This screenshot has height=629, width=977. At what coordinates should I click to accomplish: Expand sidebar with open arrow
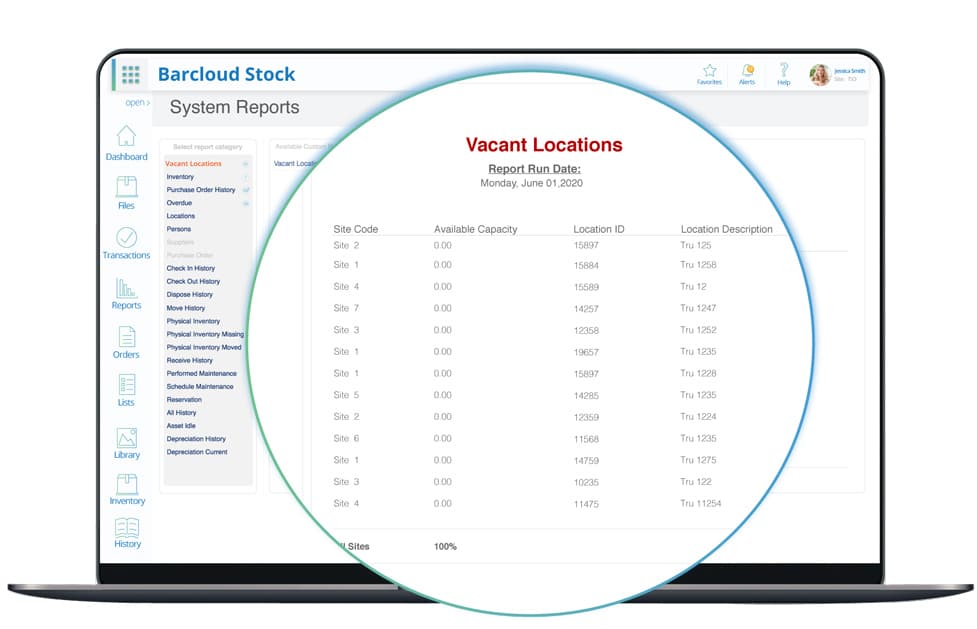(x=138, y=102)
